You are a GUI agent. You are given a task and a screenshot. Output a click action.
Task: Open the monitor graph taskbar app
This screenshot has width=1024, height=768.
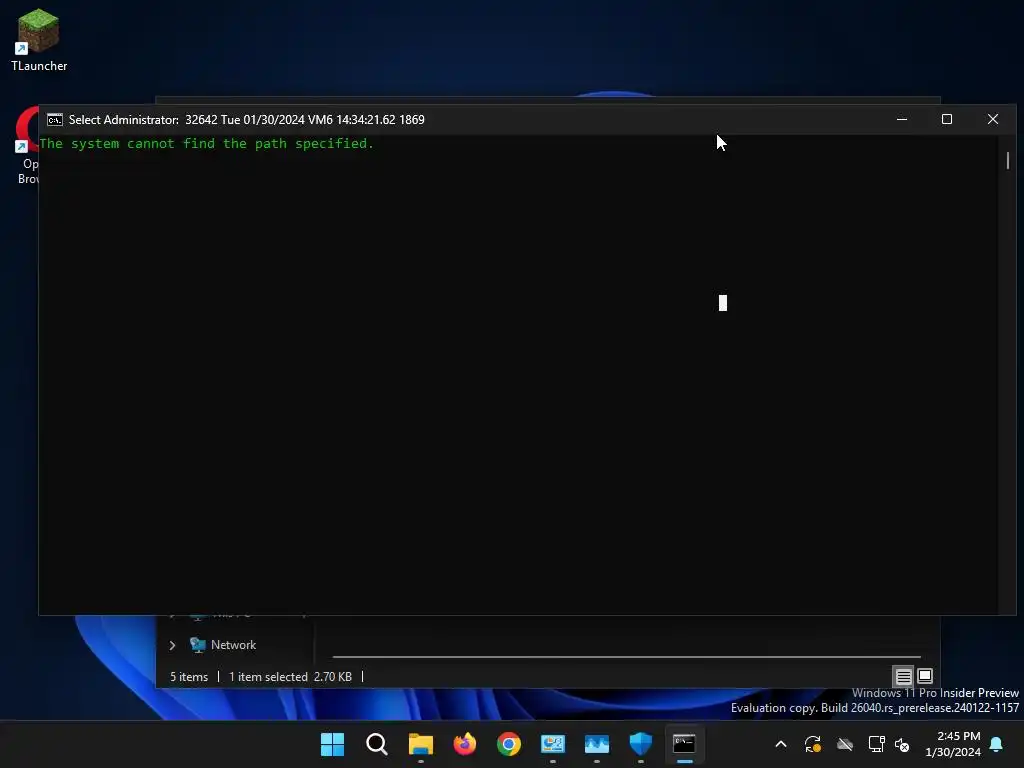click(x=597, y=744)
